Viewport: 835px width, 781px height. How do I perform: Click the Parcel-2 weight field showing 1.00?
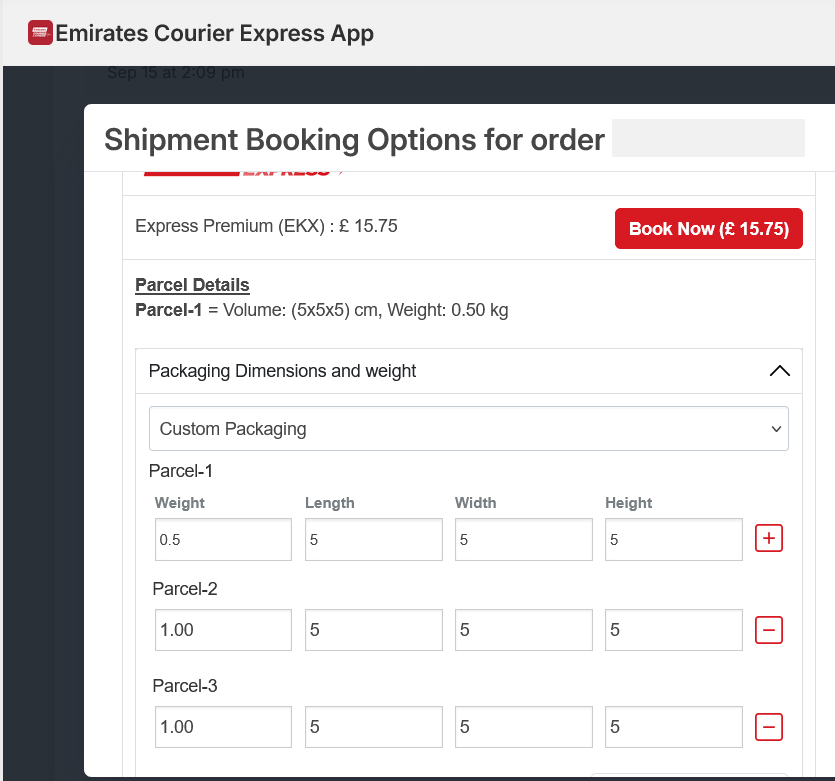223,630
